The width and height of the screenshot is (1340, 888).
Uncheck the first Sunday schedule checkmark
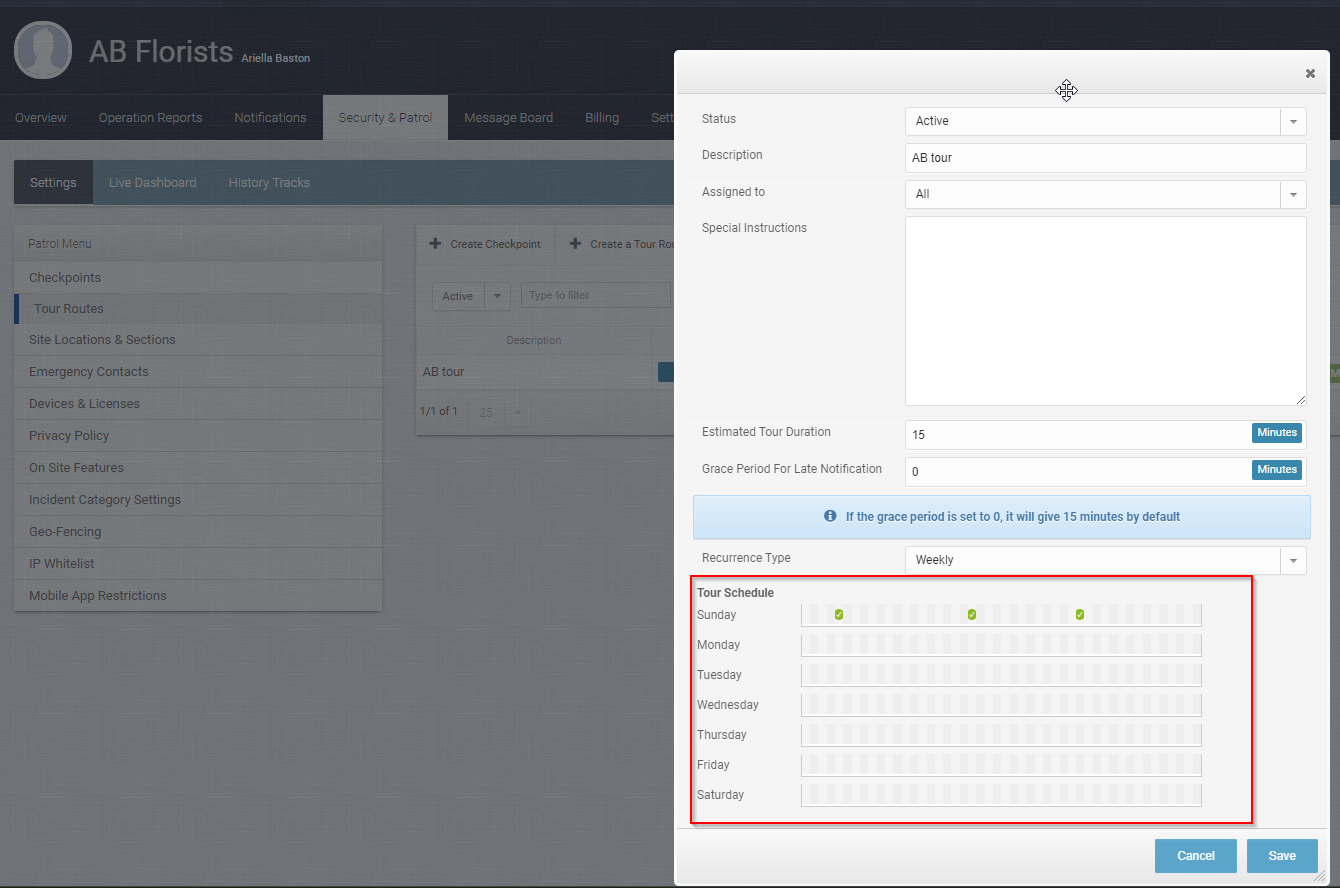click(839, 615)
